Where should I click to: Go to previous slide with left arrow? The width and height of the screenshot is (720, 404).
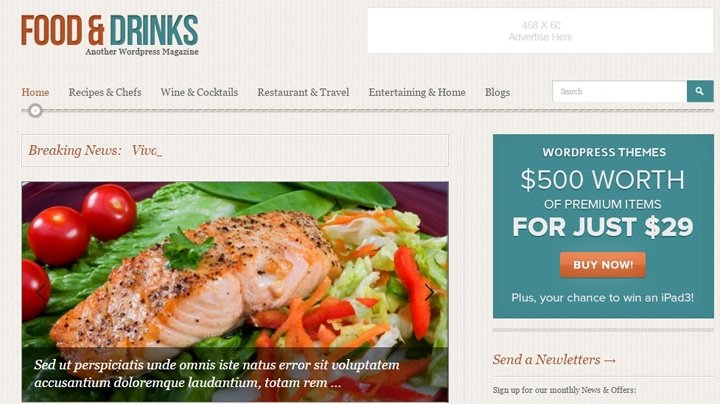click(x=41, y=292)
